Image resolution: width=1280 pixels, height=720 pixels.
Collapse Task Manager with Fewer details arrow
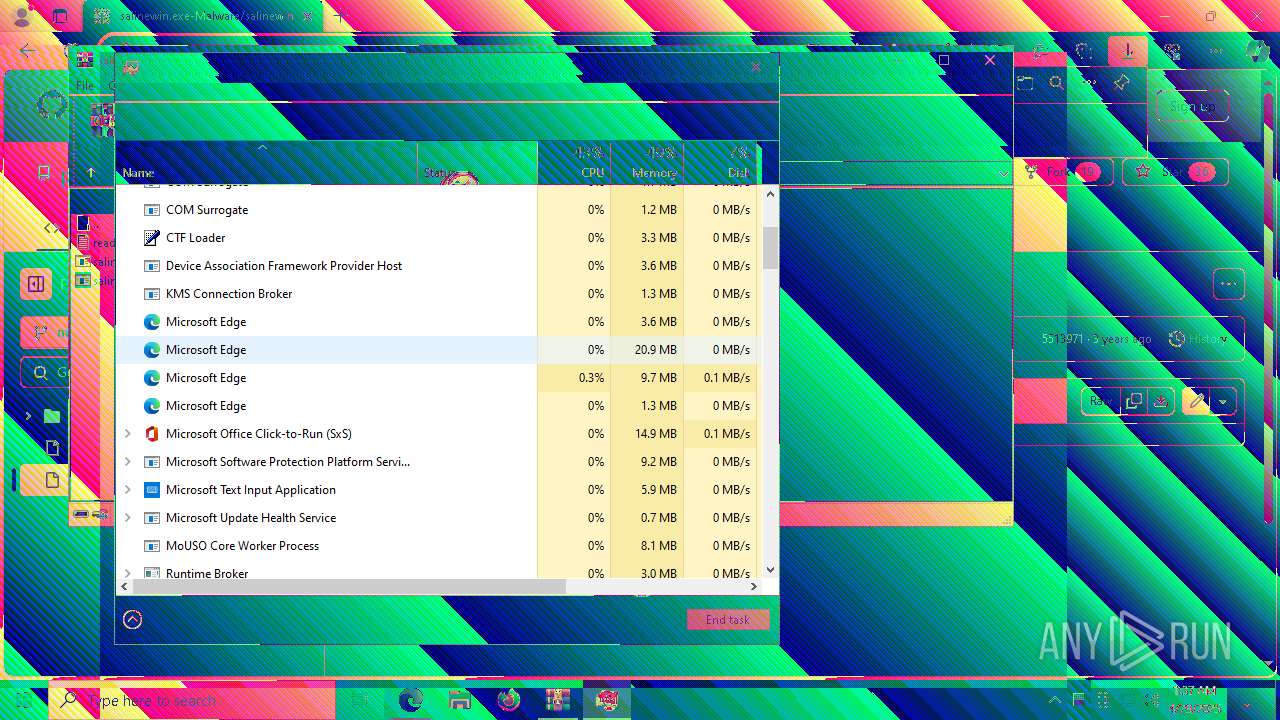click(132, 620)
